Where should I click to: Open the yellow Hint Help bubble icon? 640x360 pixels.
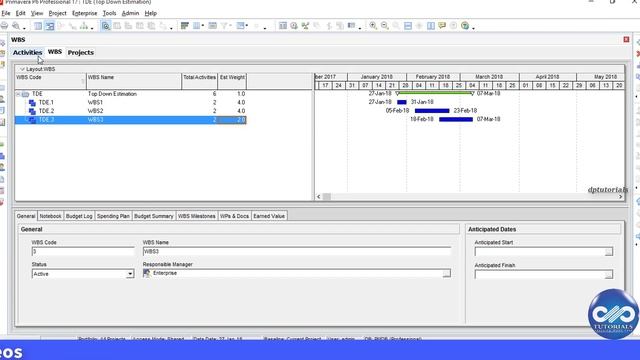[442, 26]
